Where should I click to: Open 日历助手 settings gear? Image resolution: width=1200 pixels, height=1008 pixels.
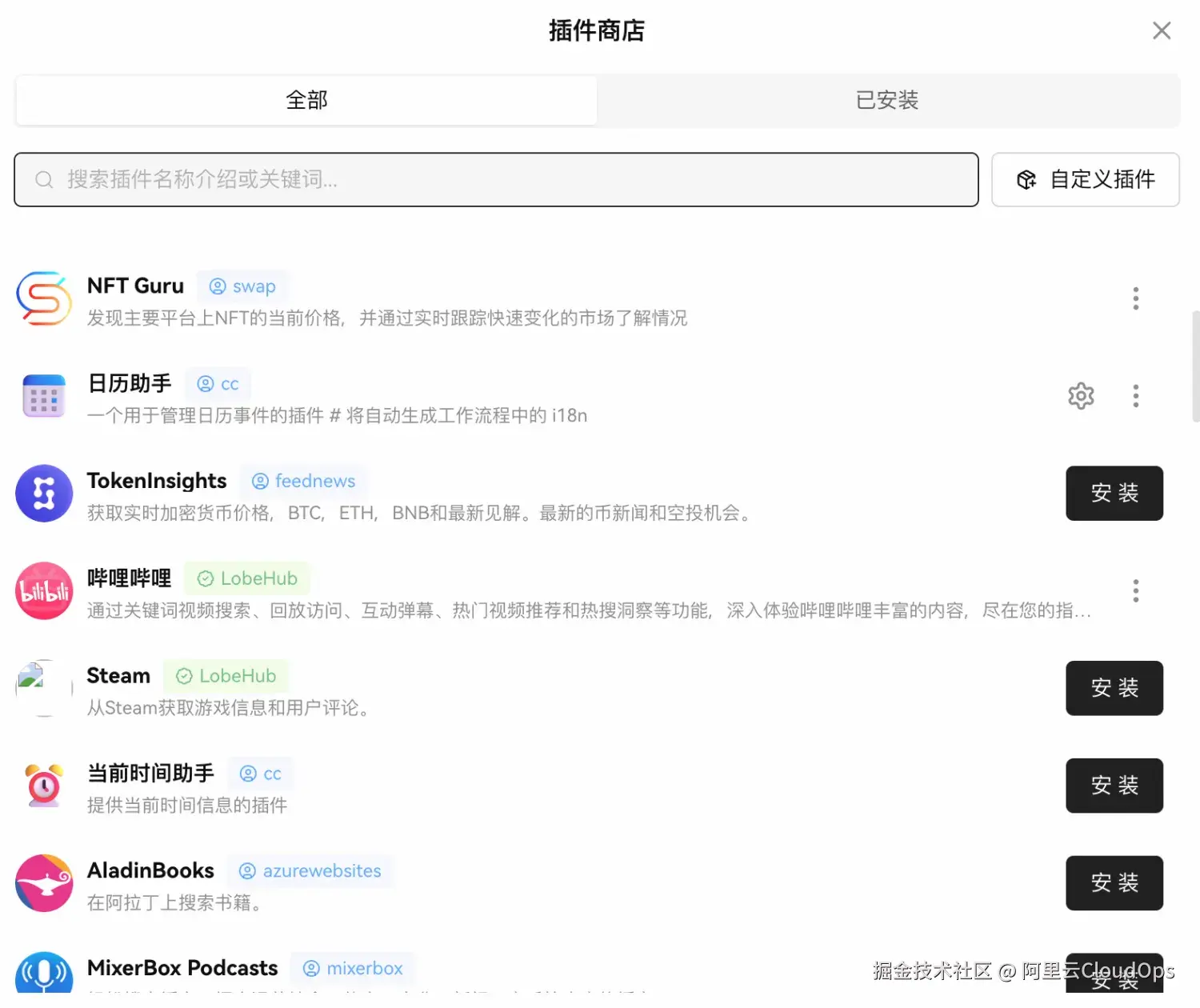pos(1081,396)
